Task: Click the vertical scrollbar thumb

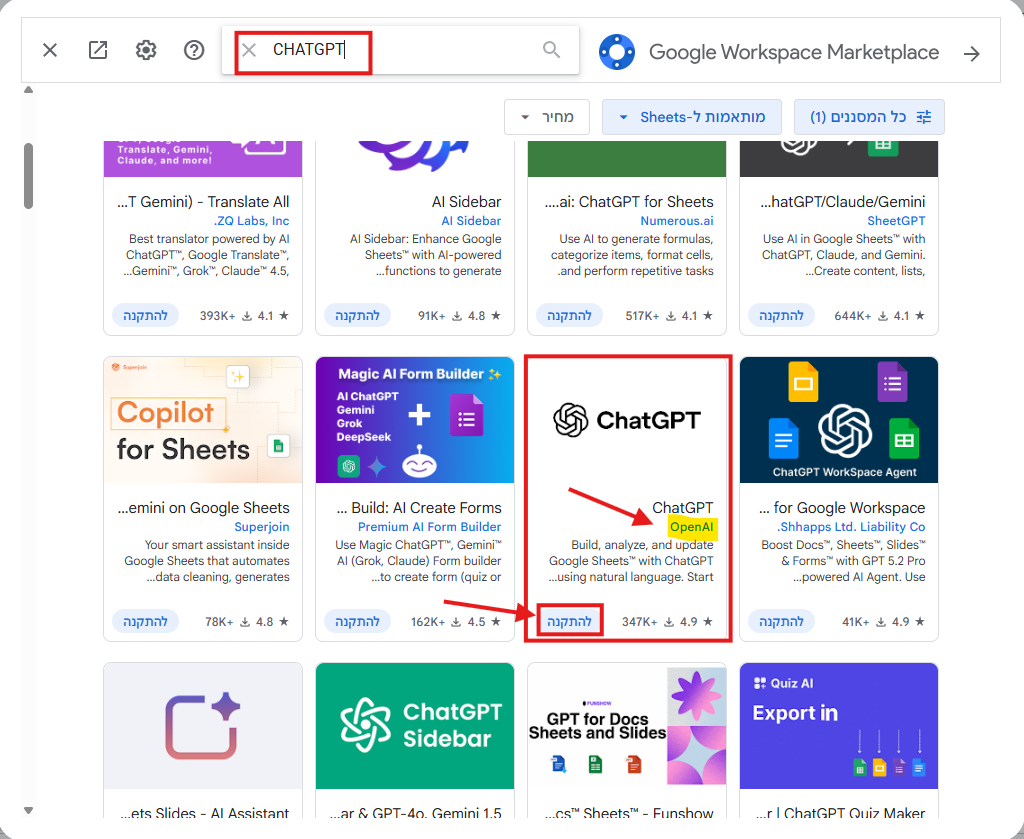Action: click(28, 176)
